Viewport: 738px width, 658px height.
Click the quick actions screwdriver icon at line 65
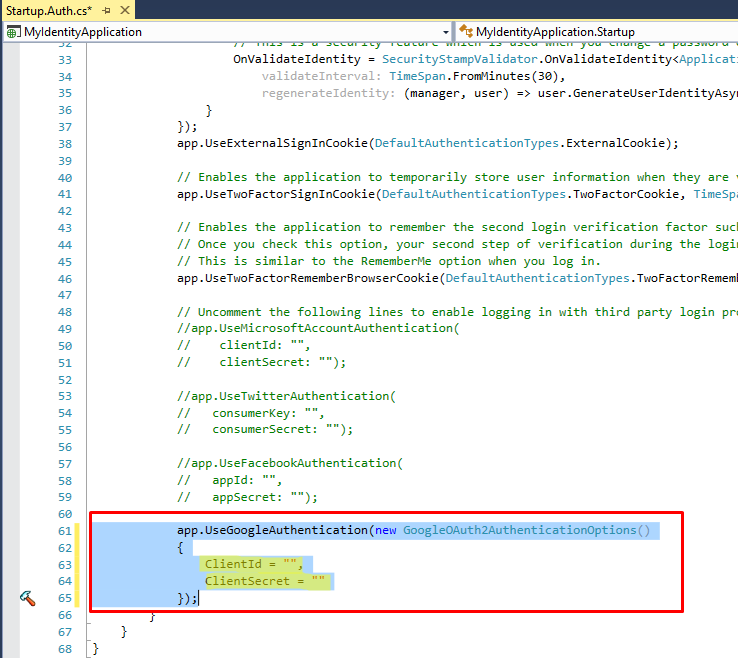27,598
